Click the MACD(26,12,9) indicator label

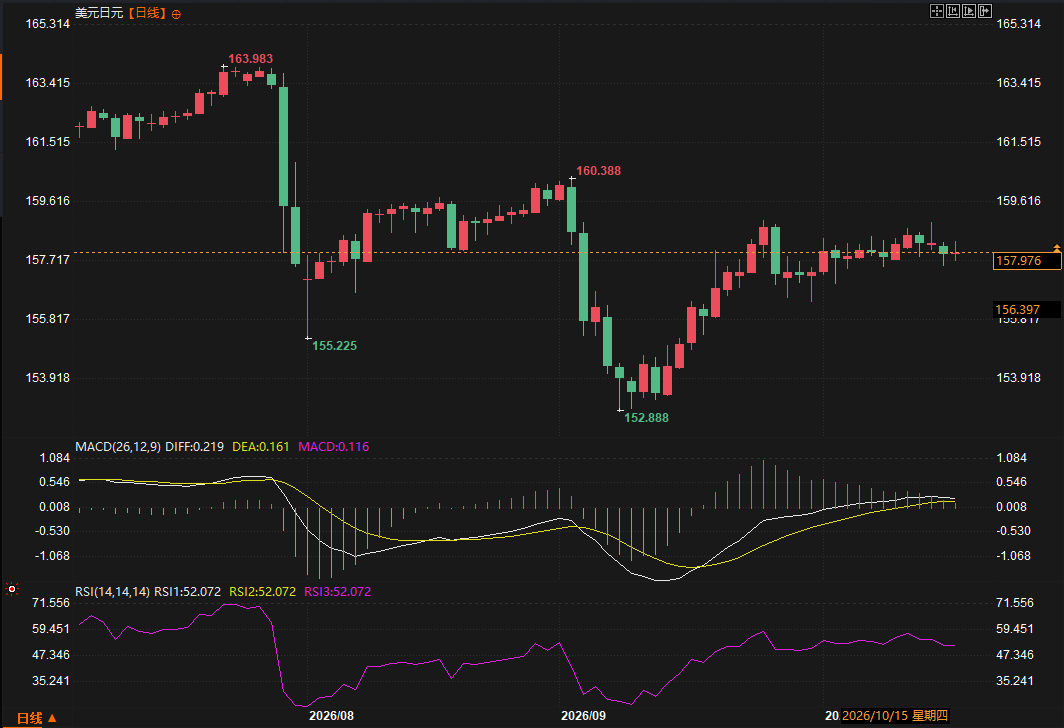click(118, 446)
